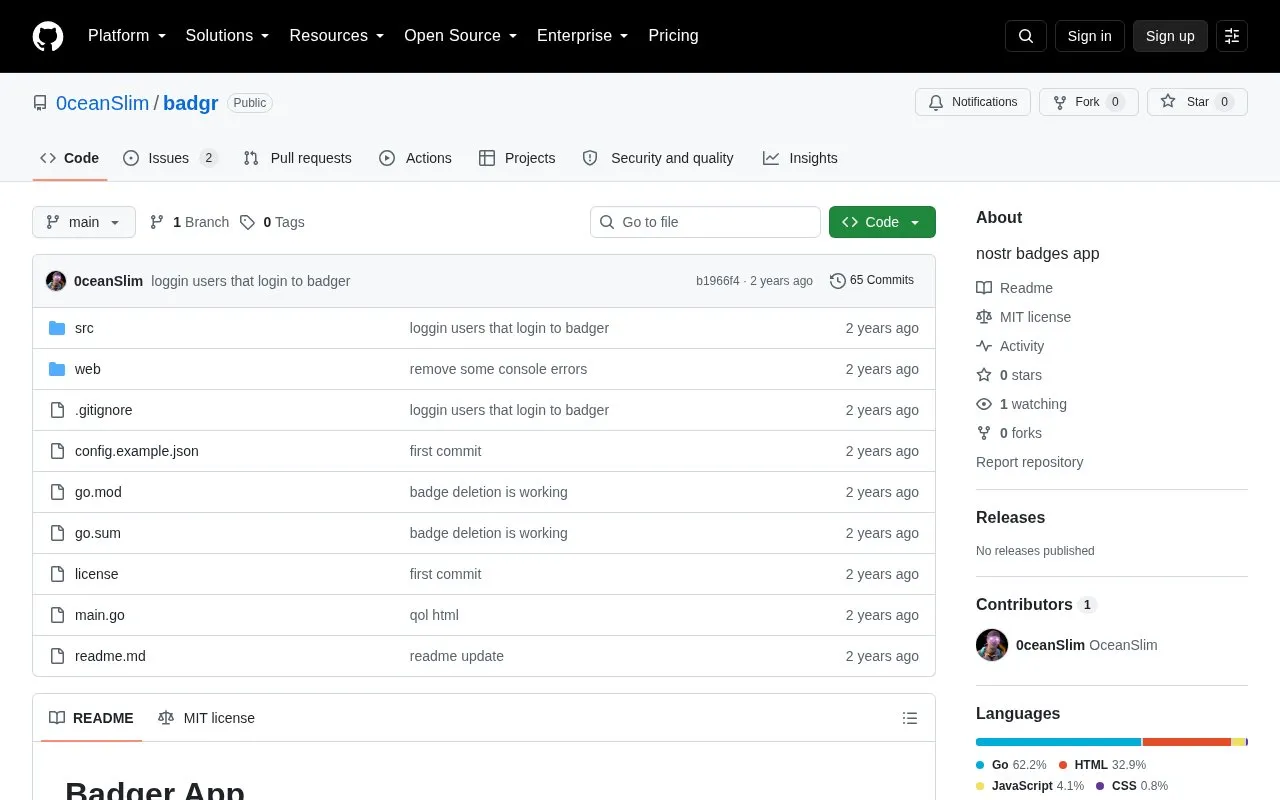This screenshot has height=800, width=1280.
Task: View the 65 Commits history
Action: tap(872, 281)
